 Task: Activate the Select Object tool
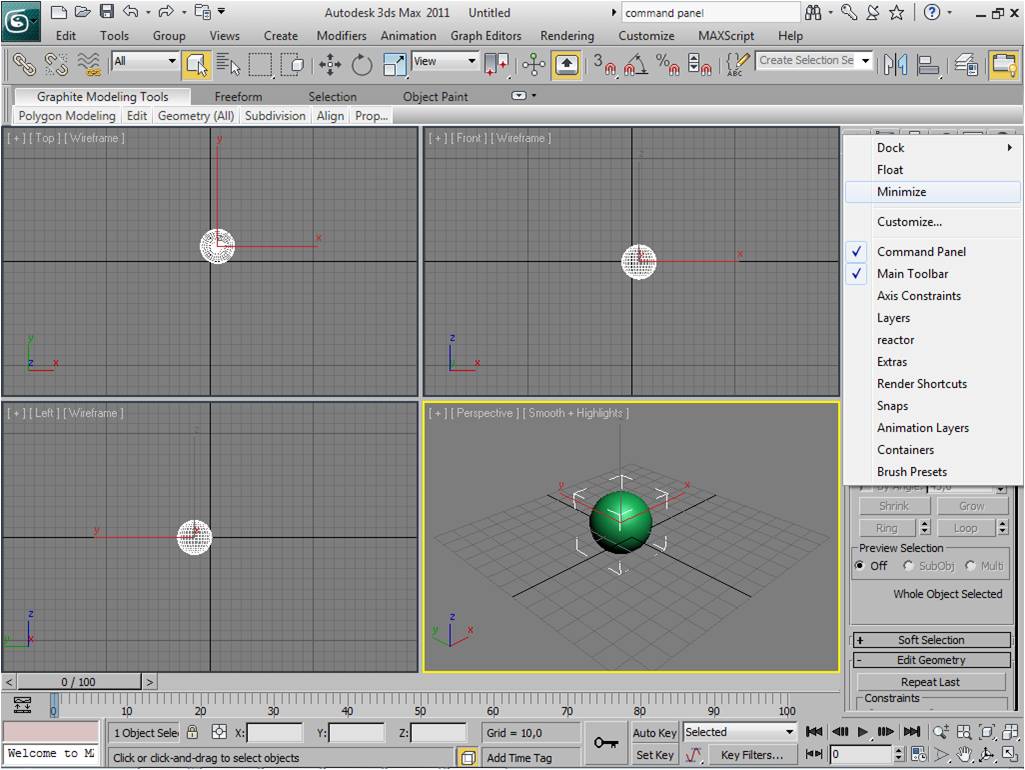click(196, 64)
